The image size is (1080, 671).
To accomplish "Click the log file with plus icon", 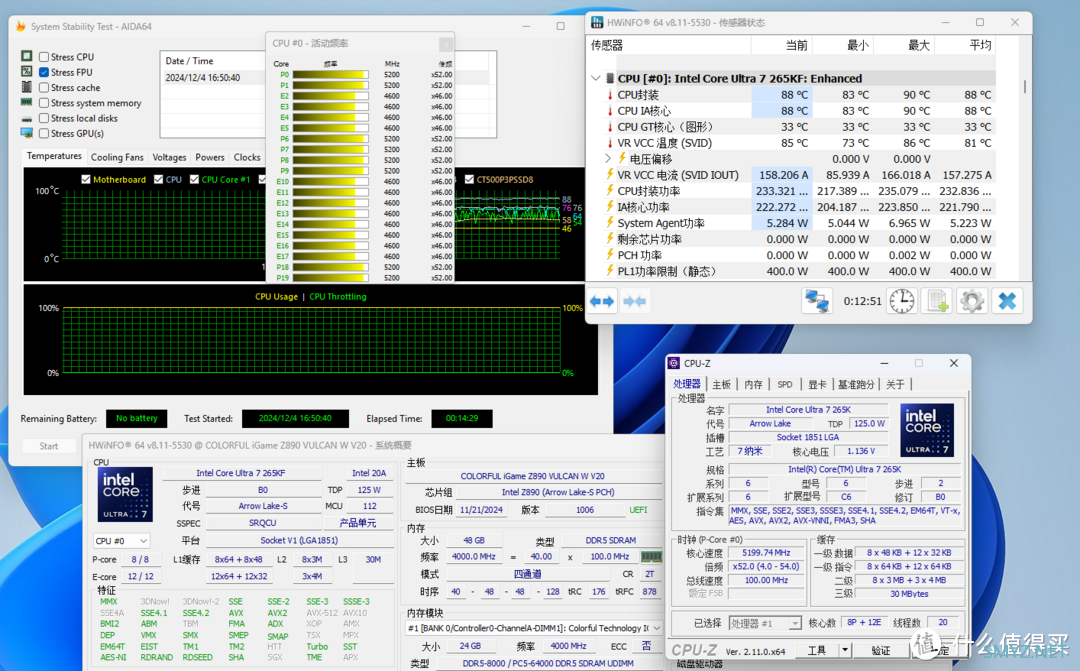I will point(937,301).
